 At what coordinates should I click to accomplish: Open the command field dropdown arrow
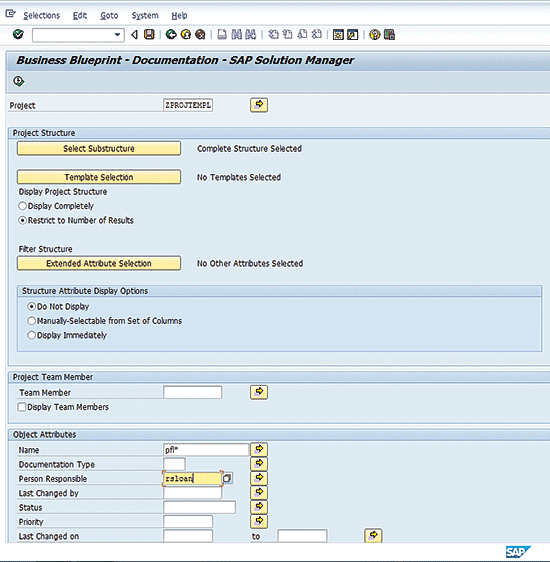[x=117, y=35]
